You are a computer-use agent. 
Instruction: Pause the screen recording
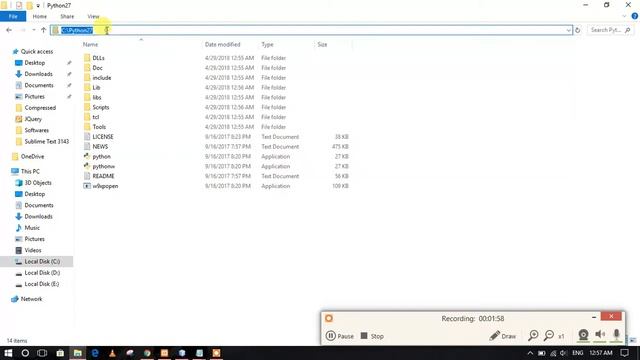point(340,336)
